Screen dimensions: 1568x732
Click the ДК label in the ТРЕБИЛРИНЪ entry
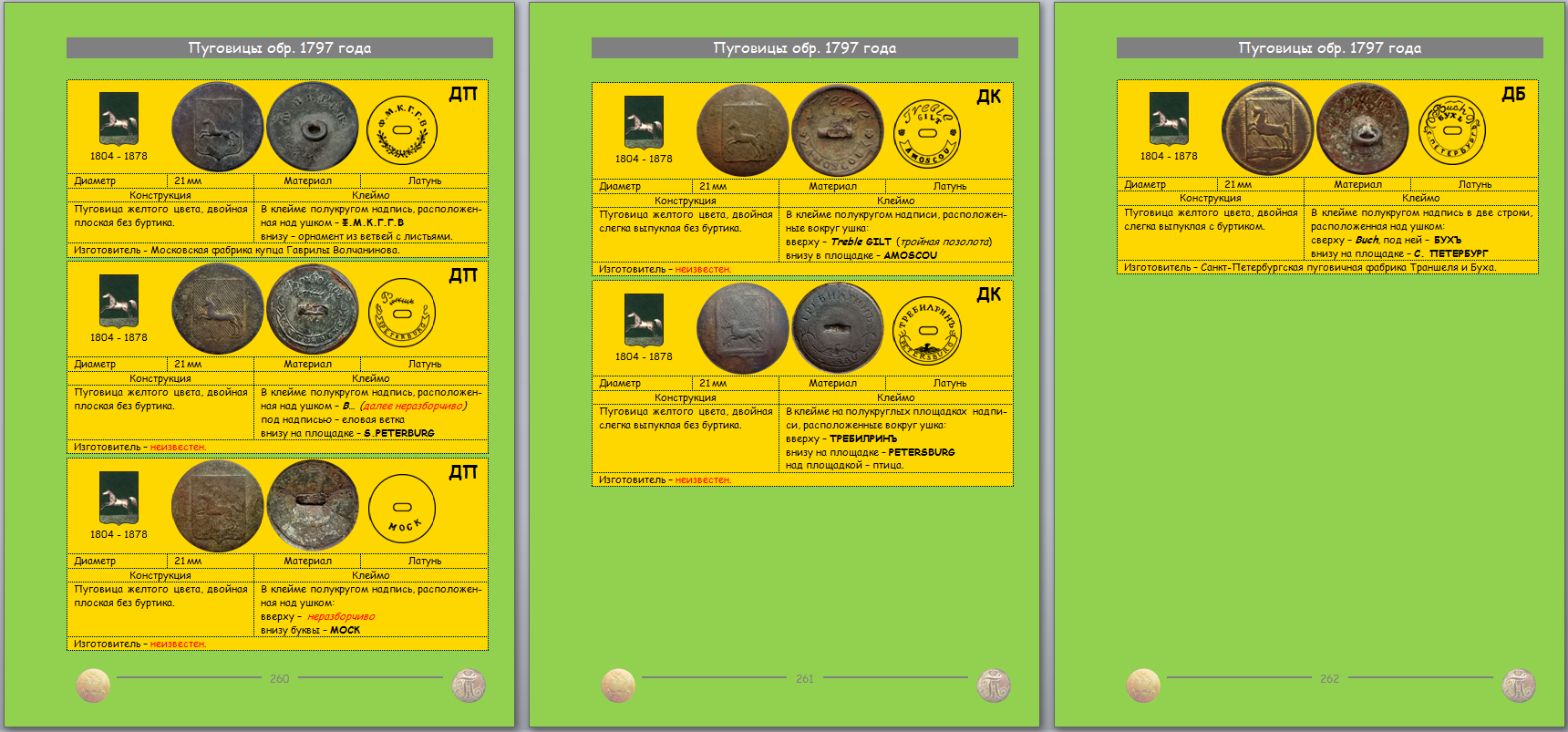988,294
